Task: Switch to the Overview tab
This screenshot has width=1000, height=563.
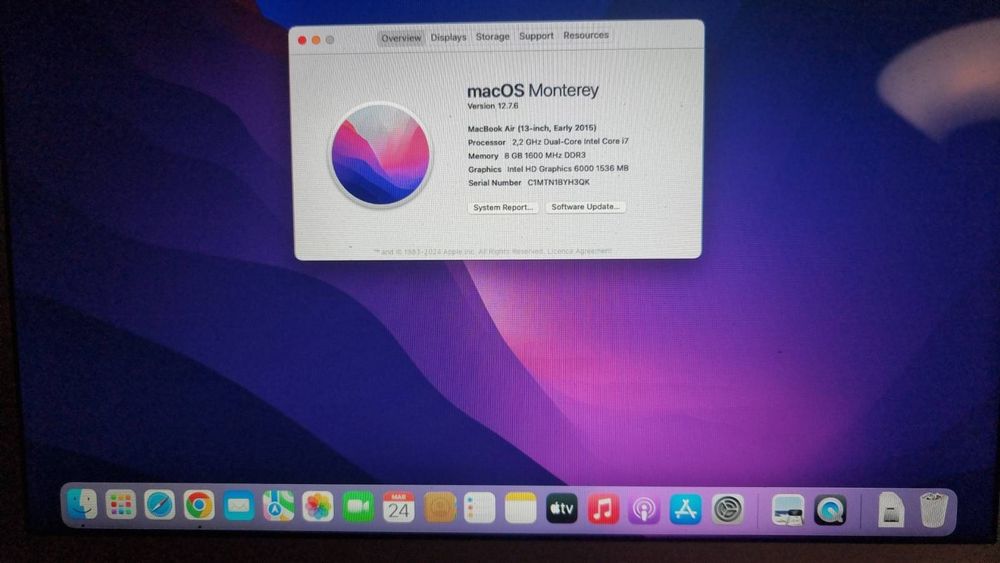Action: pyautogui.click(x=401, y=38)
